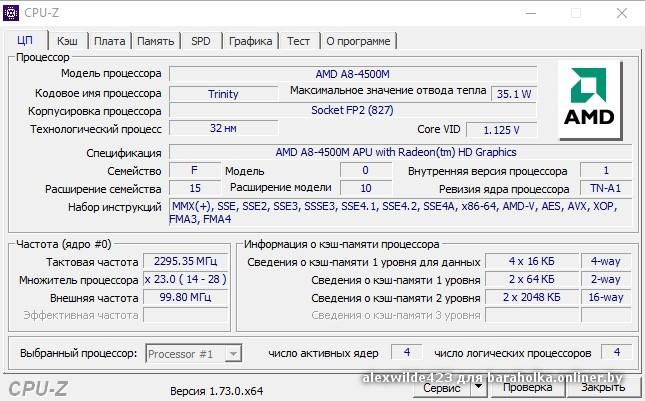Click the Закрыть button
Screen dimensions: 645x401
603,387
